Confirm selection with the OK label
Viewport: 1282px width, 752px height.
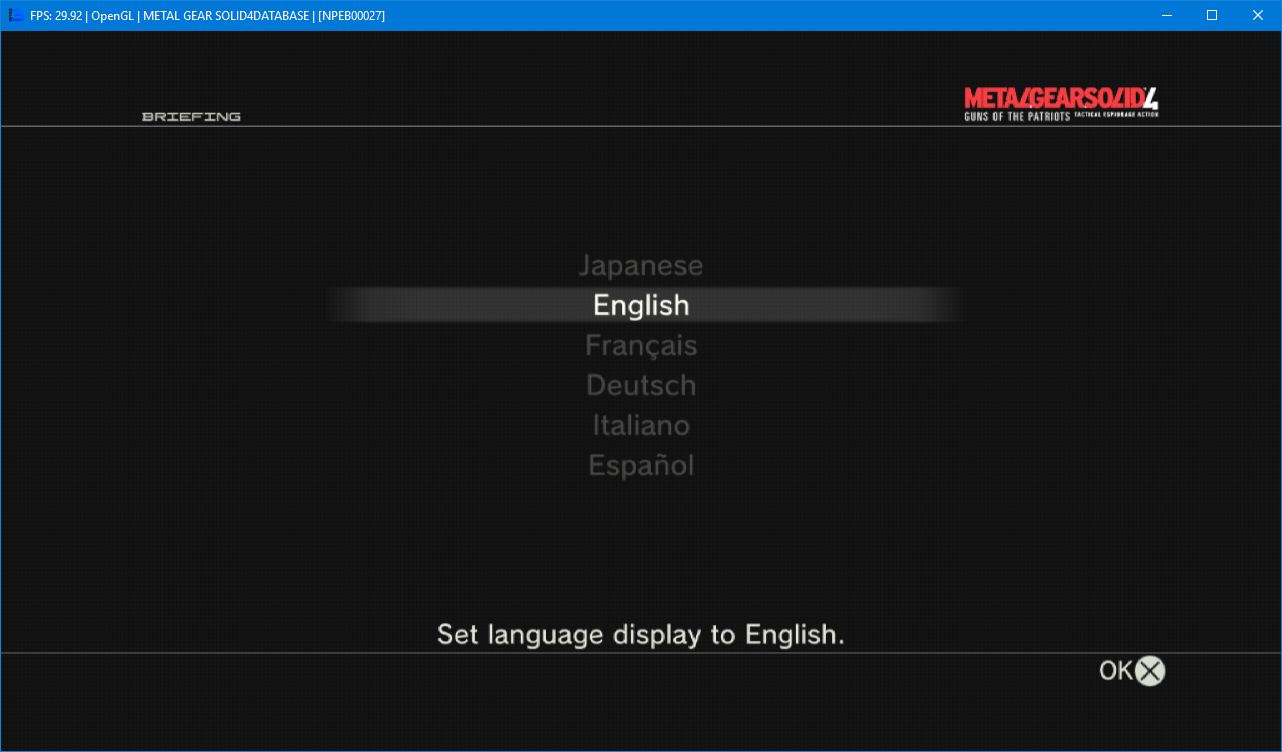tap(1116, 671)
